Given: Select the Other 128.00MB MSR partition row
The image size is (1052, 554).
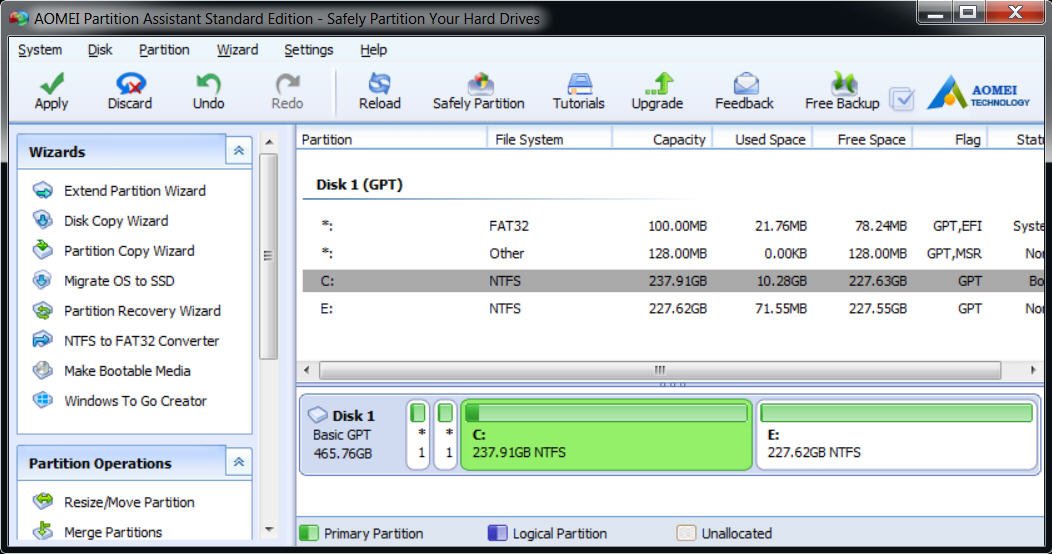Looking at the screenshot, I should [x=674, y=254].
